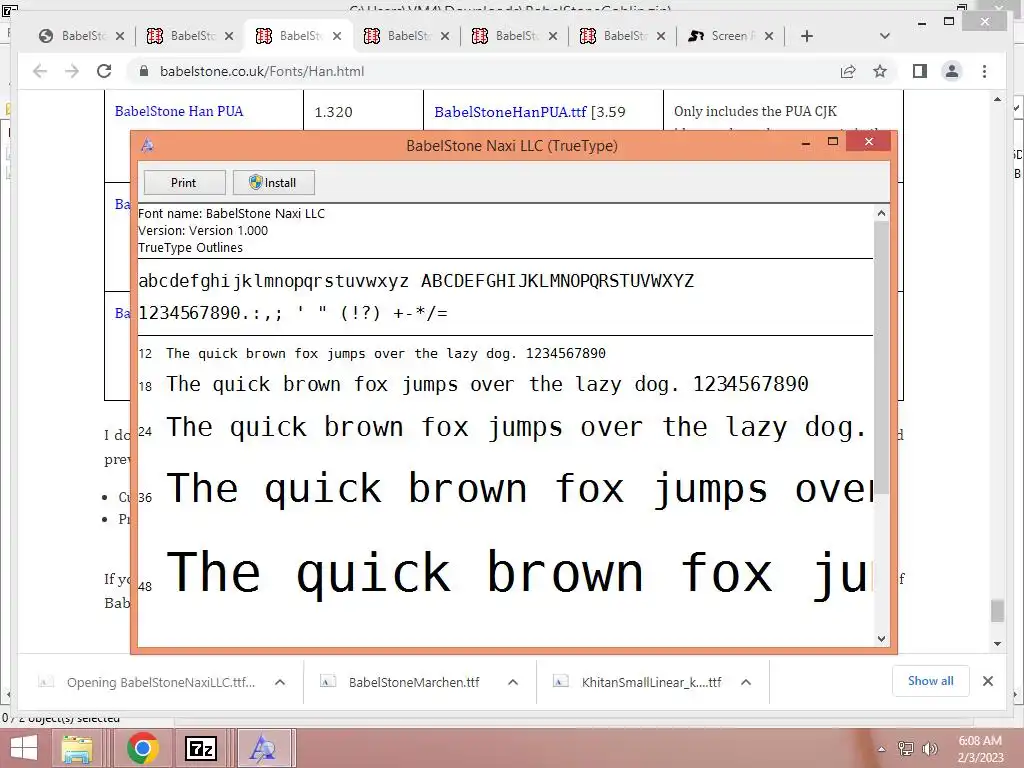Switch to the second BabelStone tab

pyautogui.click(x=190, y=36)
